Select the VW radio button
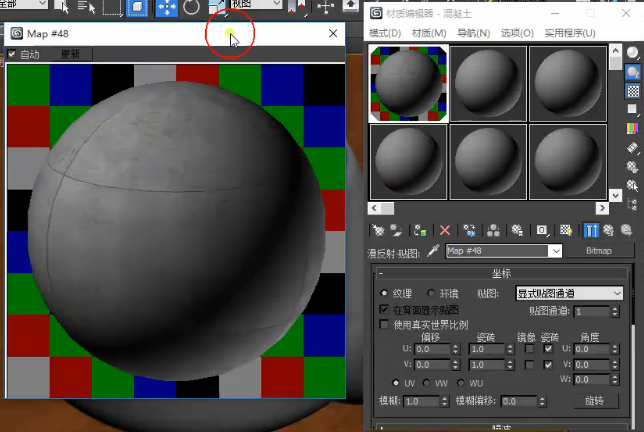The image size is (644, 432). 426,383
